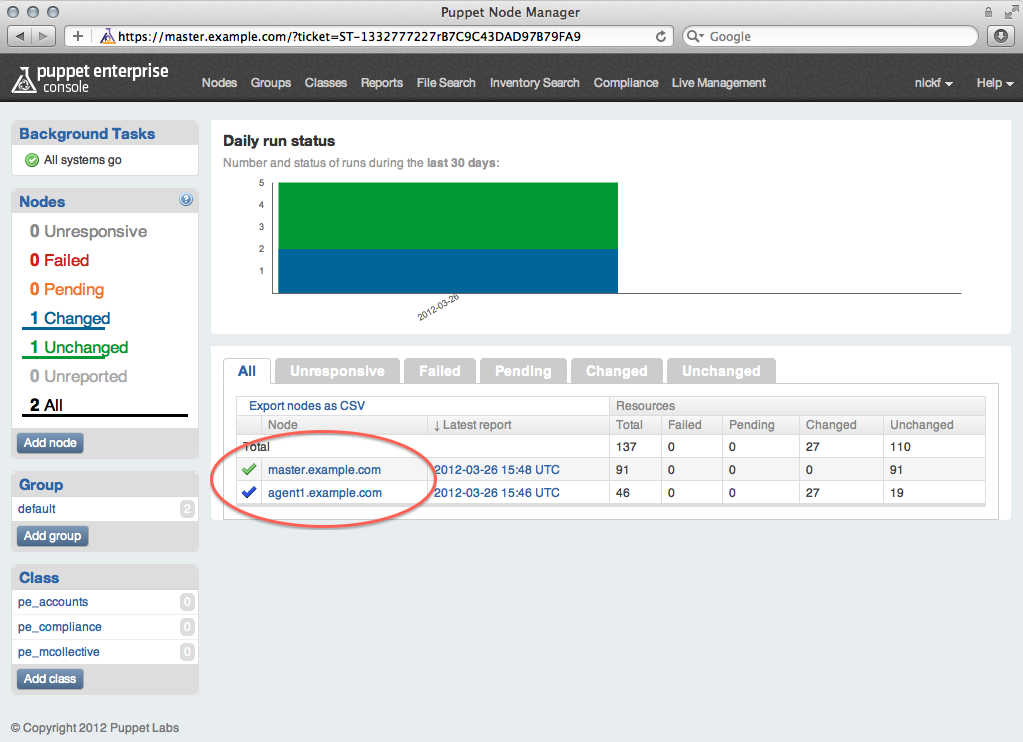Viewport: 1023px width, 742px height.
Task: Click the blue changed bar in the chart
Action: (448, 271)
